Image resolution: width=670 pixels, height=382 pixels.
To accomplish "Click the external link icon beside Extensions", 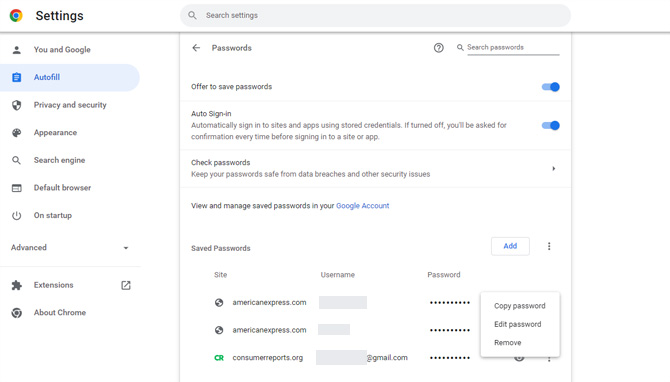I will pos(126,285).
